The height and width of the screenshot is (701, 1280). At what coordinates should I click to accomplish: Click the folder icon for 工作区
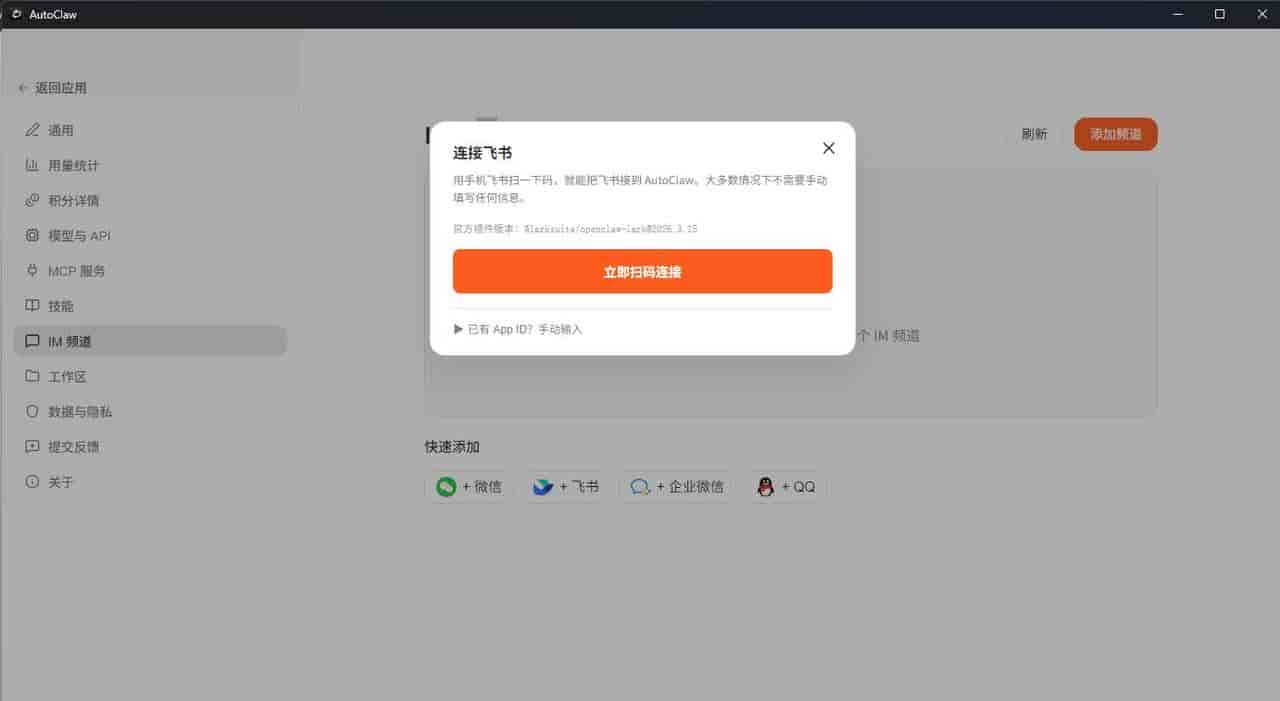32,377
